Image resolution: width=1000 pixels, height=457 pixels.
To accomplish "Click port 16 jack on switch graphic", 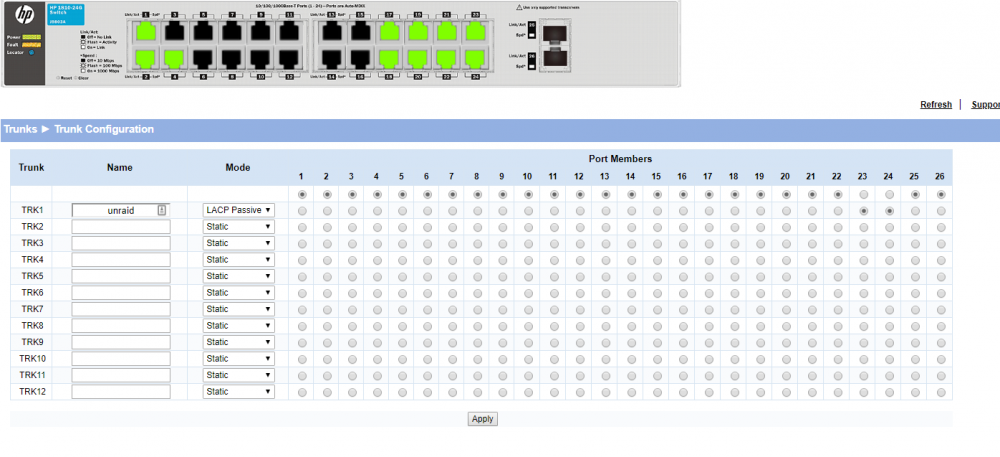I will click(x=361, y=59).
